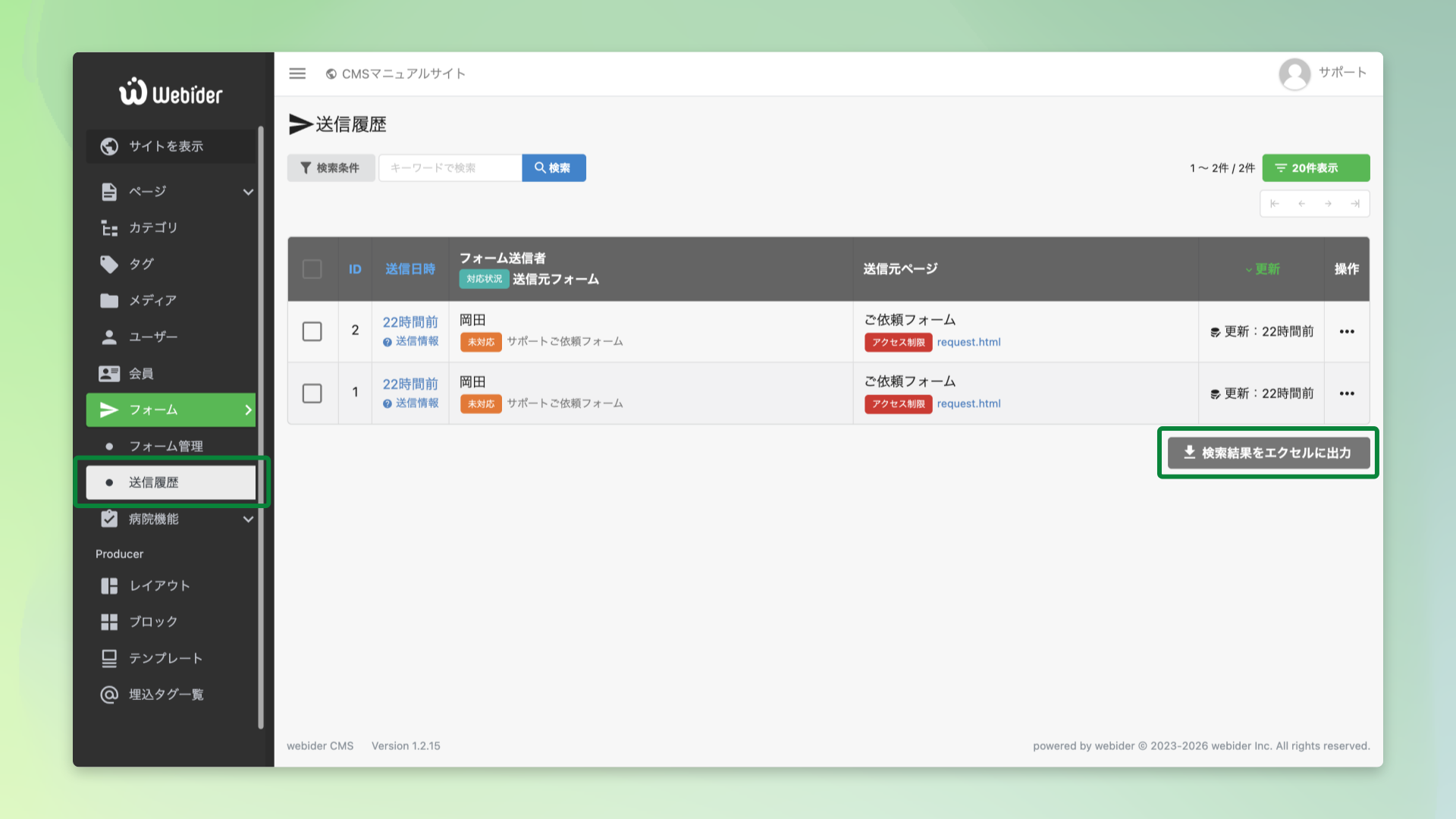Sort by 更新 column

(x=1263, y=269)
